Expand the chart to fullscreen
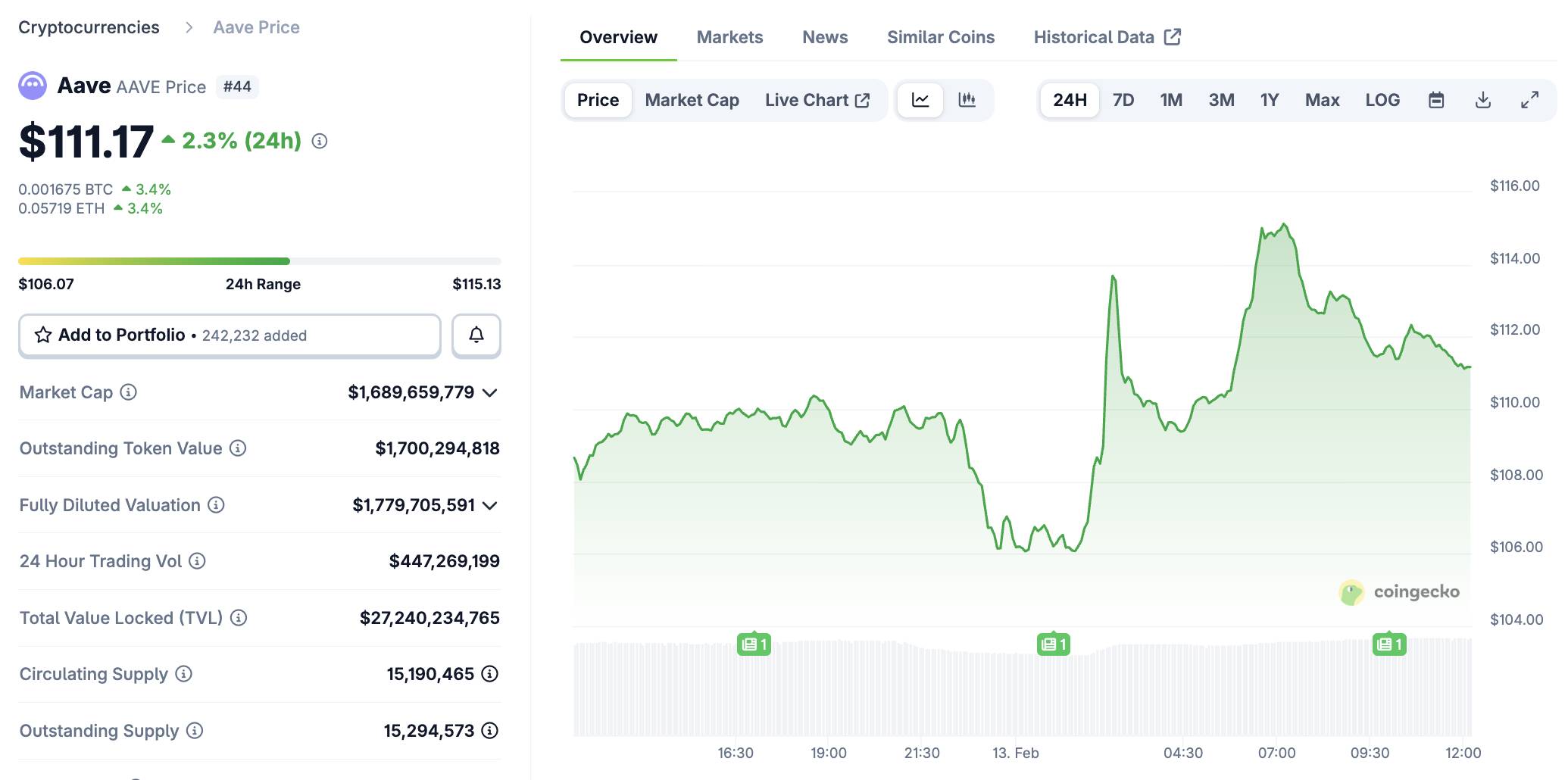Viewport: 1568px width, 780px height. 1529,100
